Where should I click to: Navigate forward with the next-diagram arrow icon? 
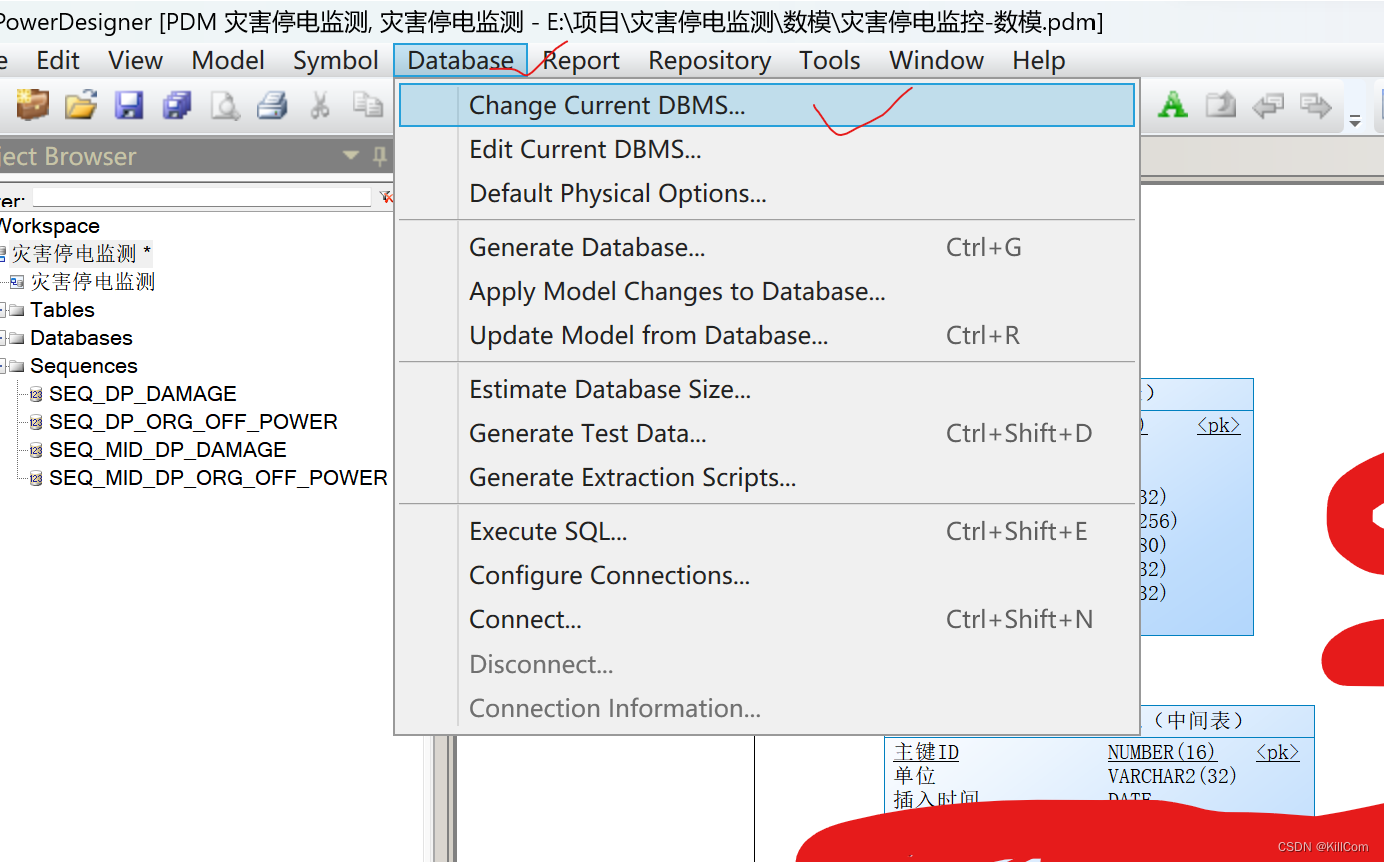click(1317, 104)
